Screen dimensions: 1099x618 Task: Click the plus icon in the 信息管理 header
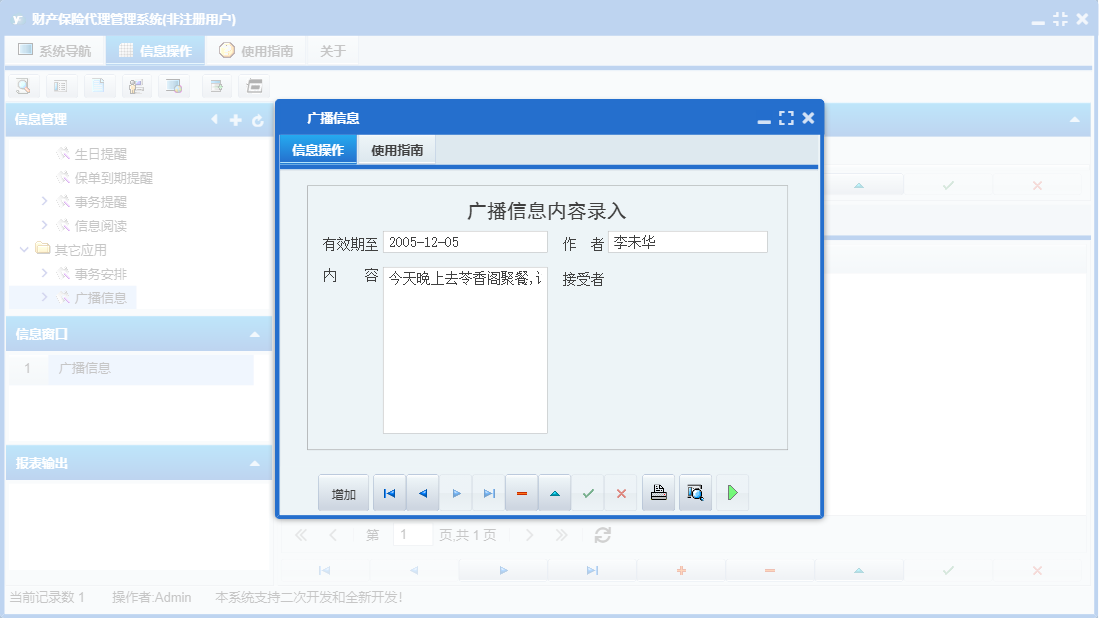click(x=235, y=120)
